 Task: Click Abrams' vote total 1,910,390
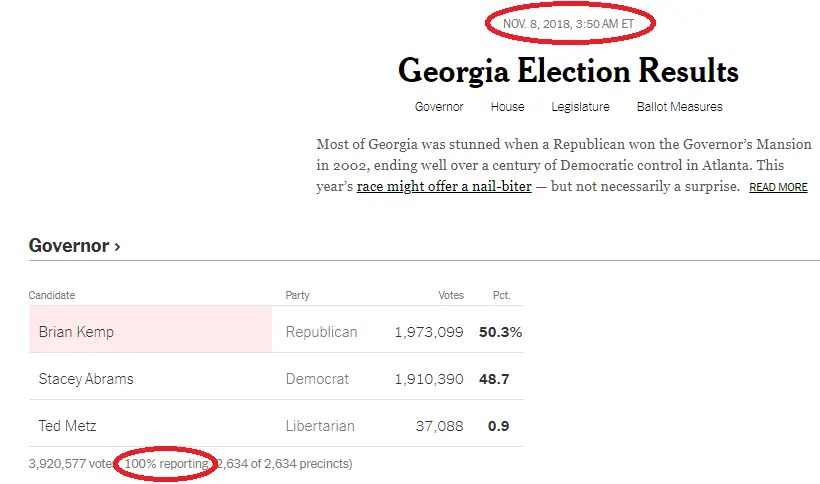(428, 379)
